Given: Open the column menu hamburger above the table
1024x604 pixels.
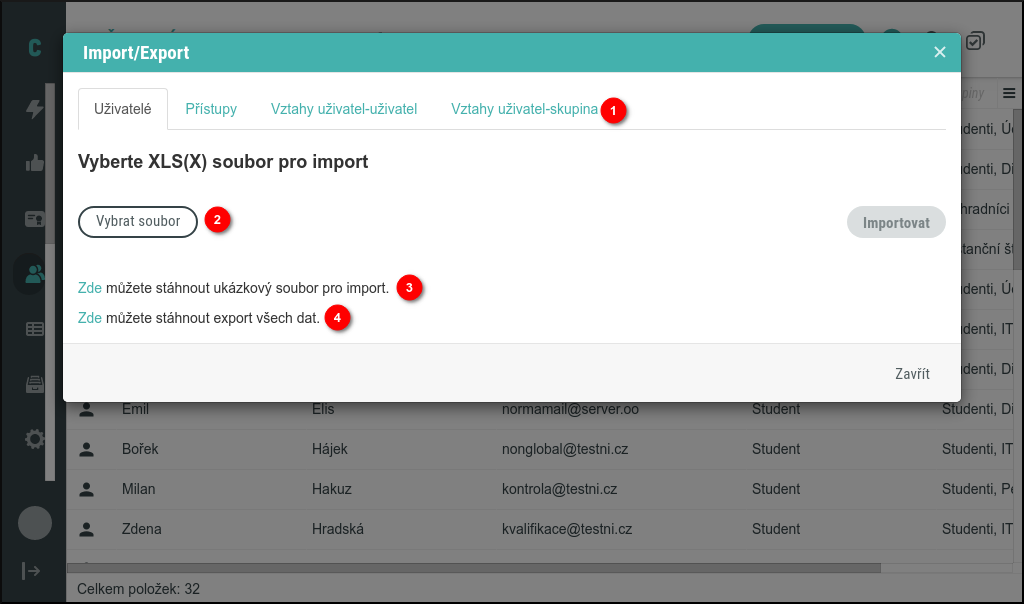Looking at the screenshot, I should click(1009, 93).
